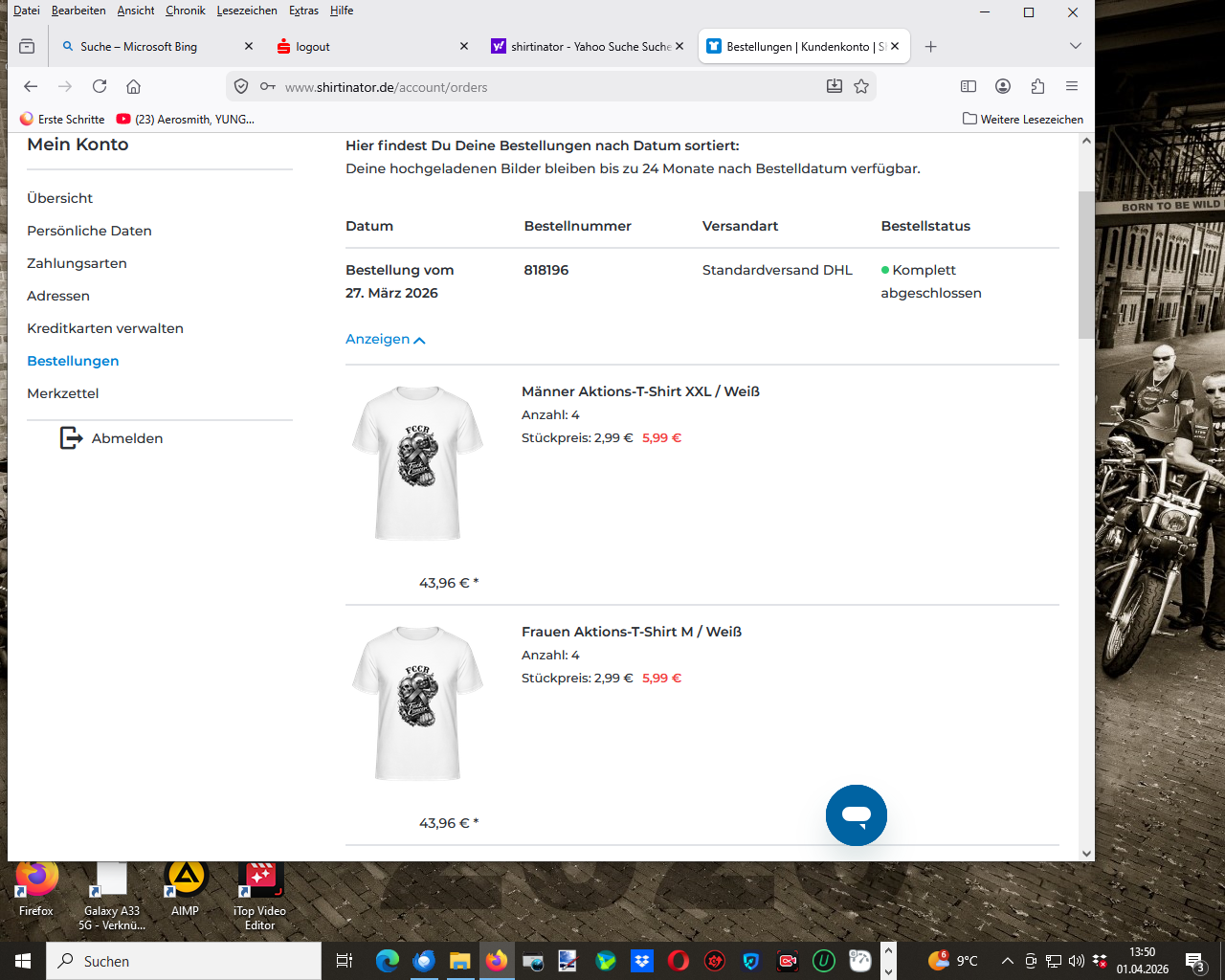This screenshot has width=1225, height=980.
Task: Open the blue chat support bubble
Action: 856,815
